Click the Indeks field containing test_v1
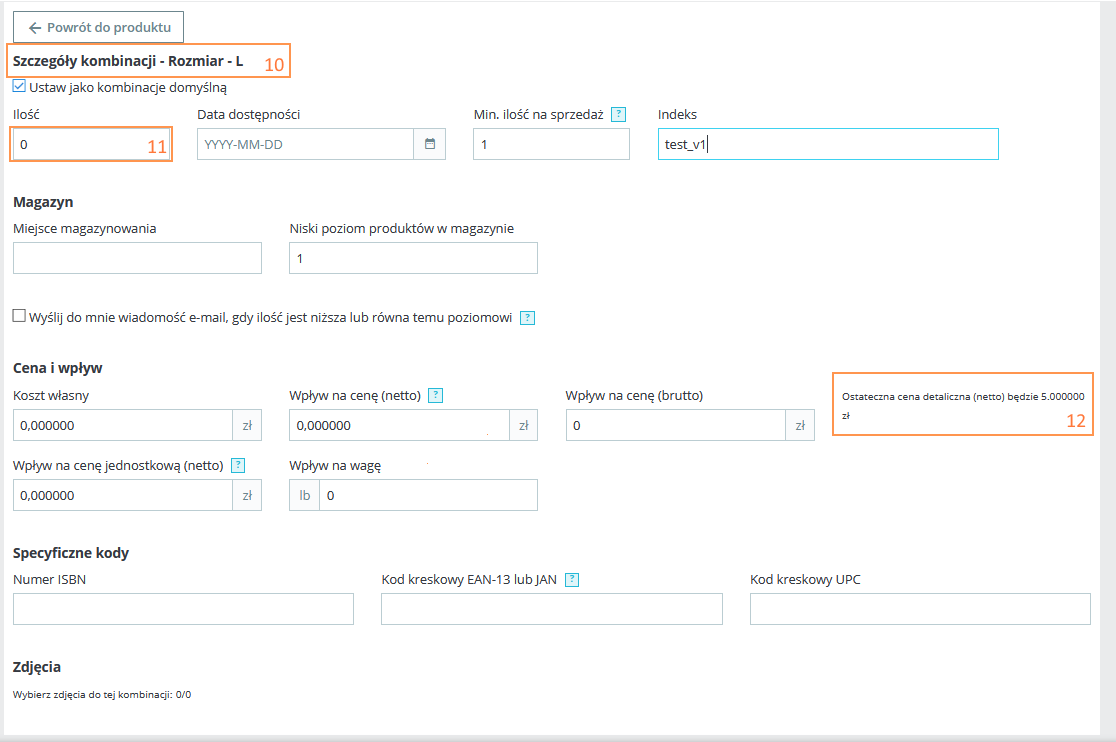This screenshot has height=742, width=1116. coord(828,144)
